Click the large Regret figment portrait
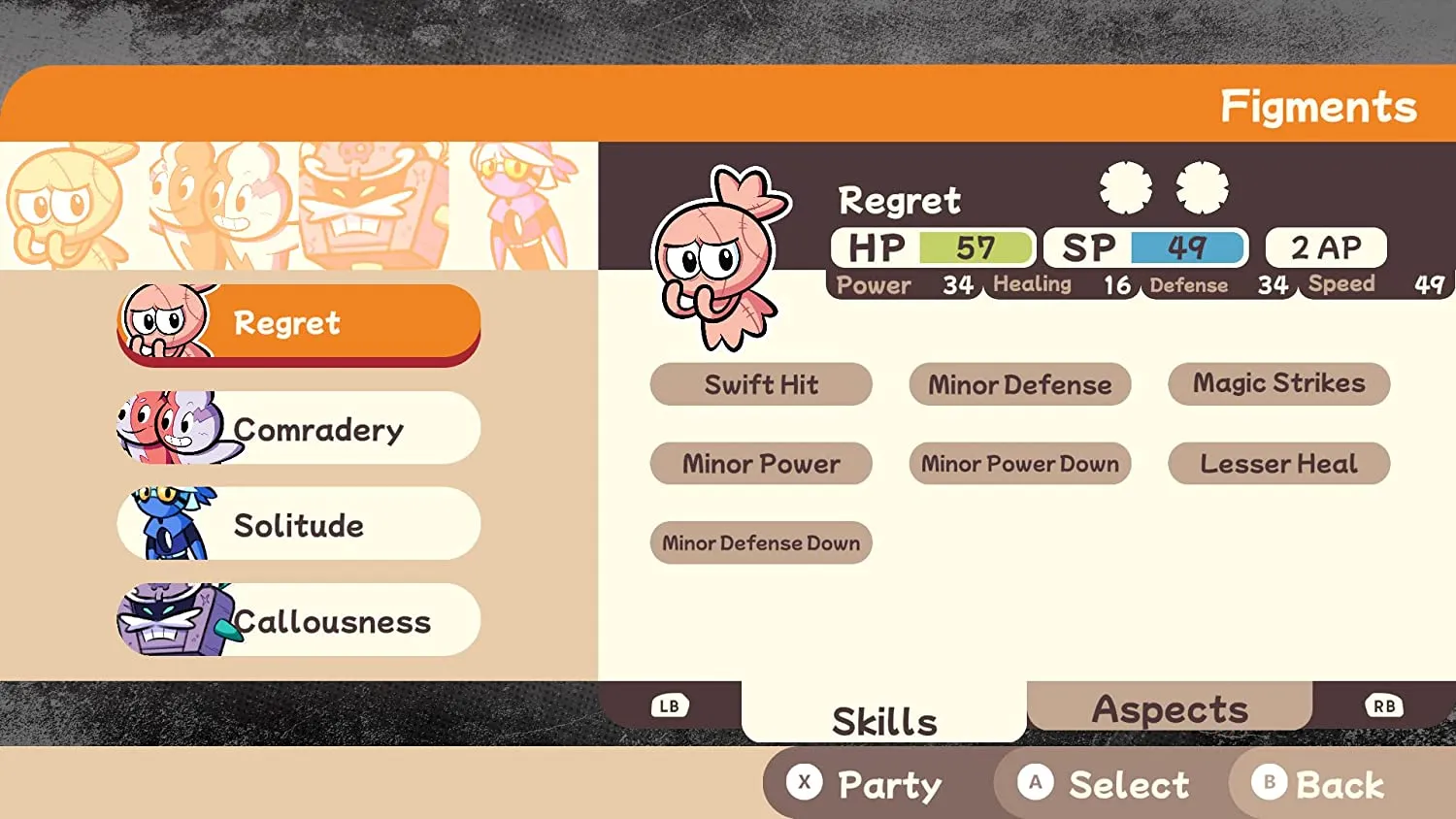The height and width of the screenshot is (819, 1456). pos(720,258)
